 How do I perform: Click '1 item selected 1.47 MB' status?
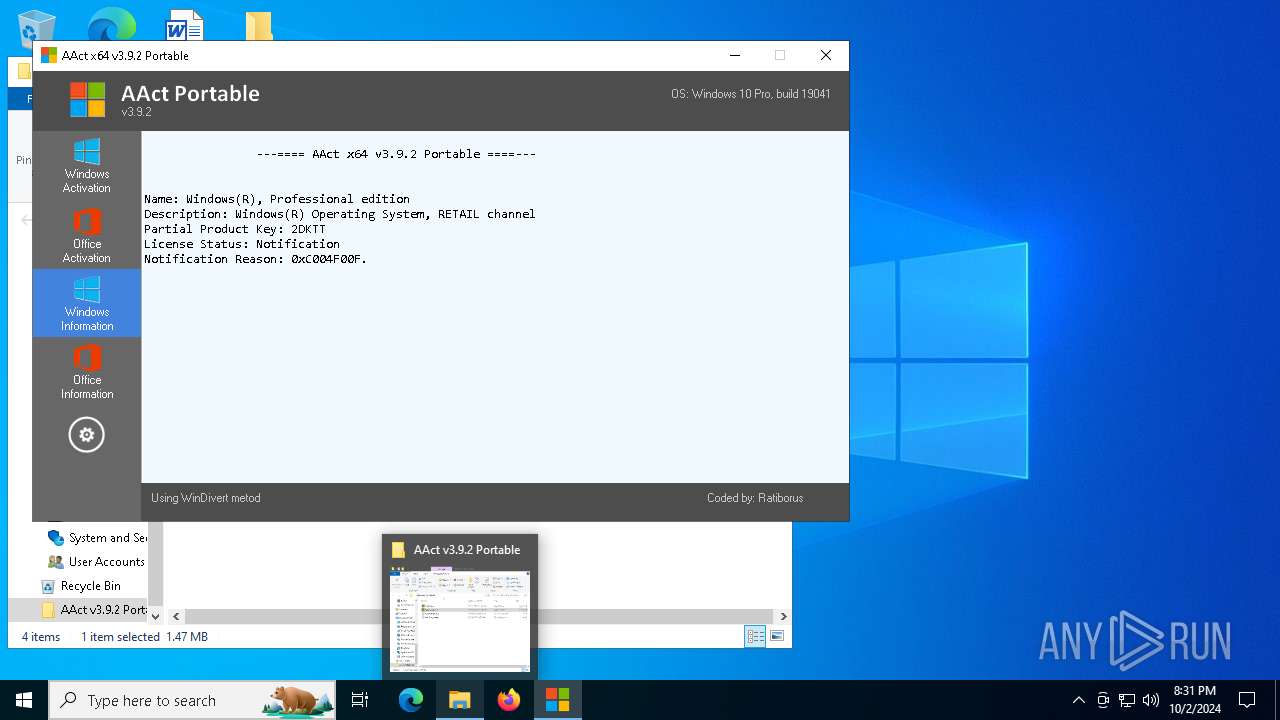click(x=145, y=637)
